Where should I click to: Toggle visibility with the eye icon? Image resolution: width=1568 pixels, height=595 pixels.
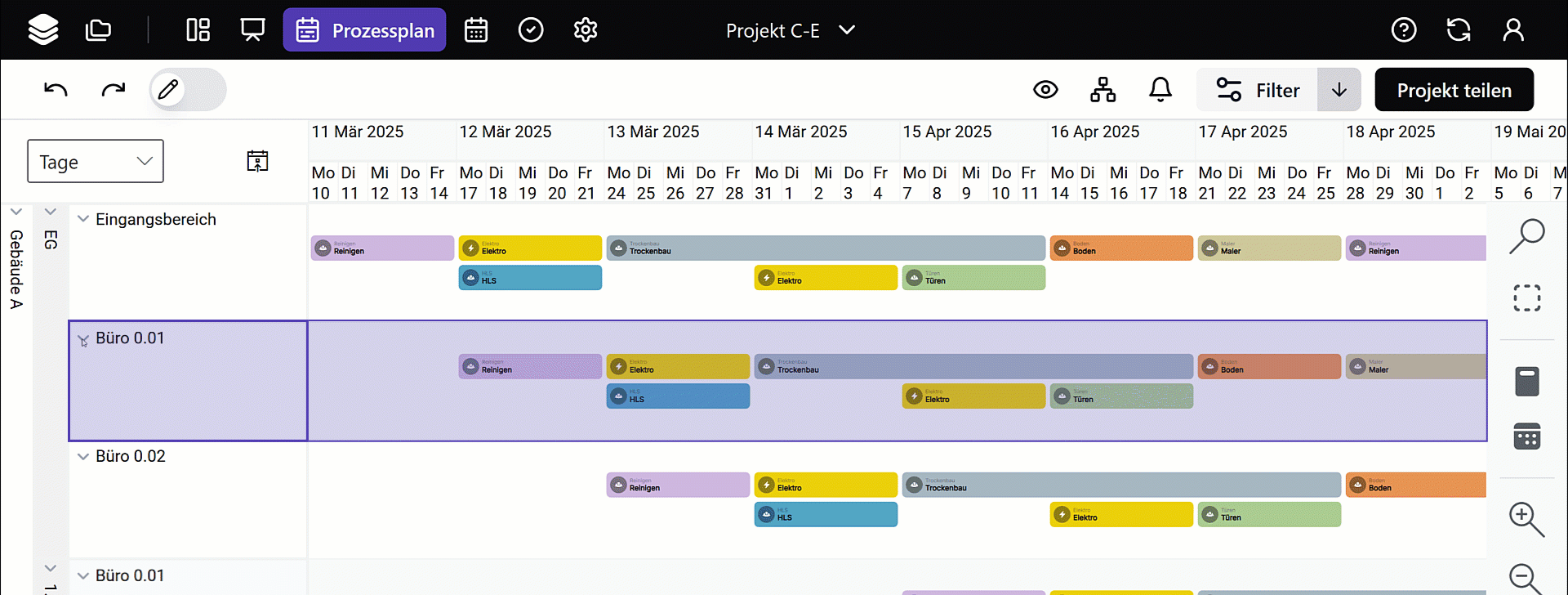1045,90
